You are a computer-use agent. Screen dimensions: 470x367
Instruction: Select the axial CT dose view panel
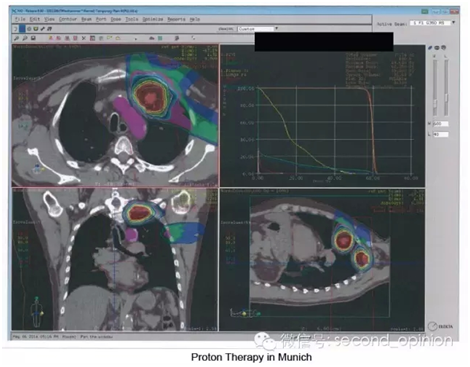pyautogui.click(x=115, y=115)
